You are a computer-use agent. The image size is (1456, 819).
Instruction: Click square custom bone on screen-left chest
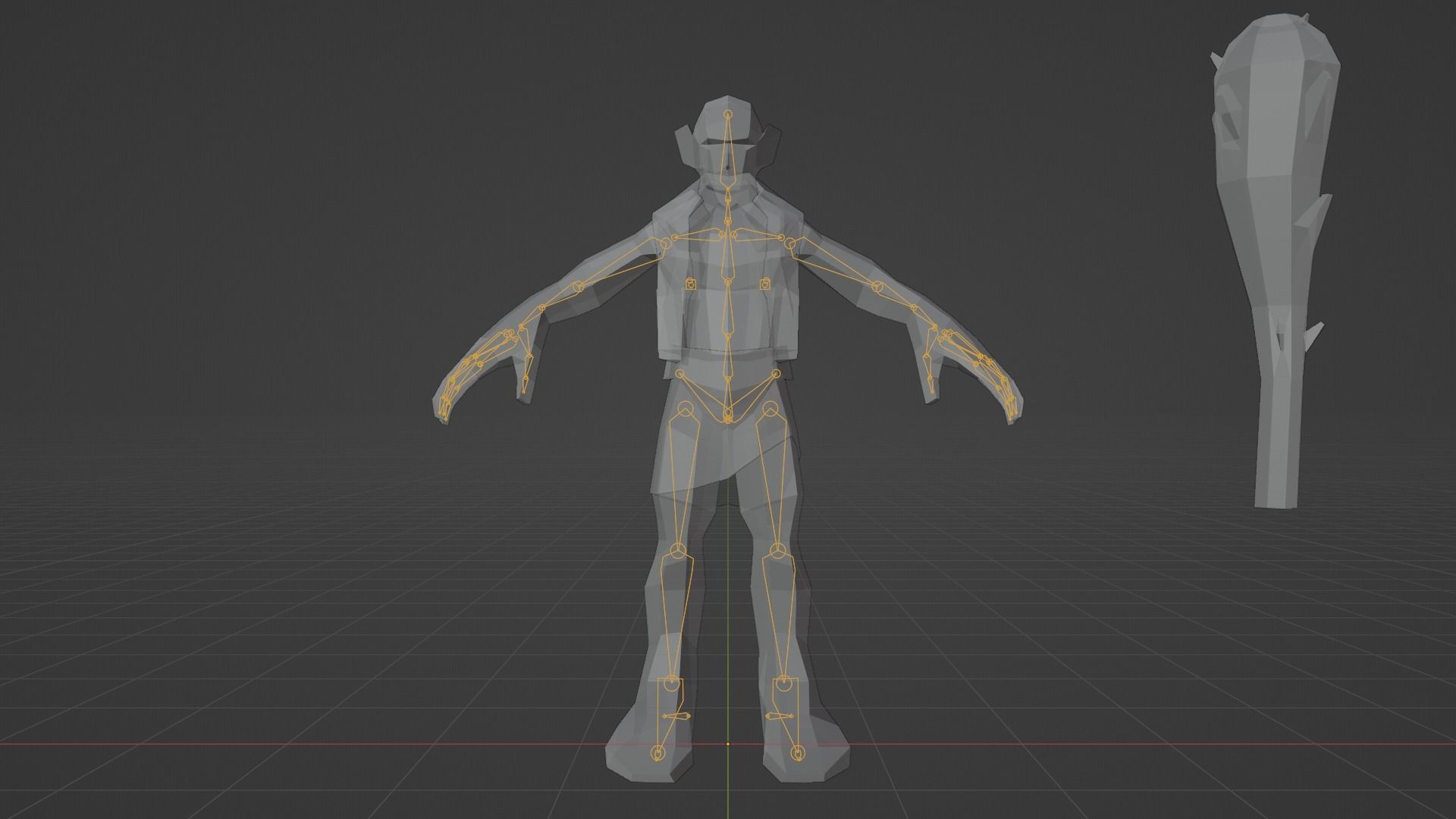[x=691, y=284]
